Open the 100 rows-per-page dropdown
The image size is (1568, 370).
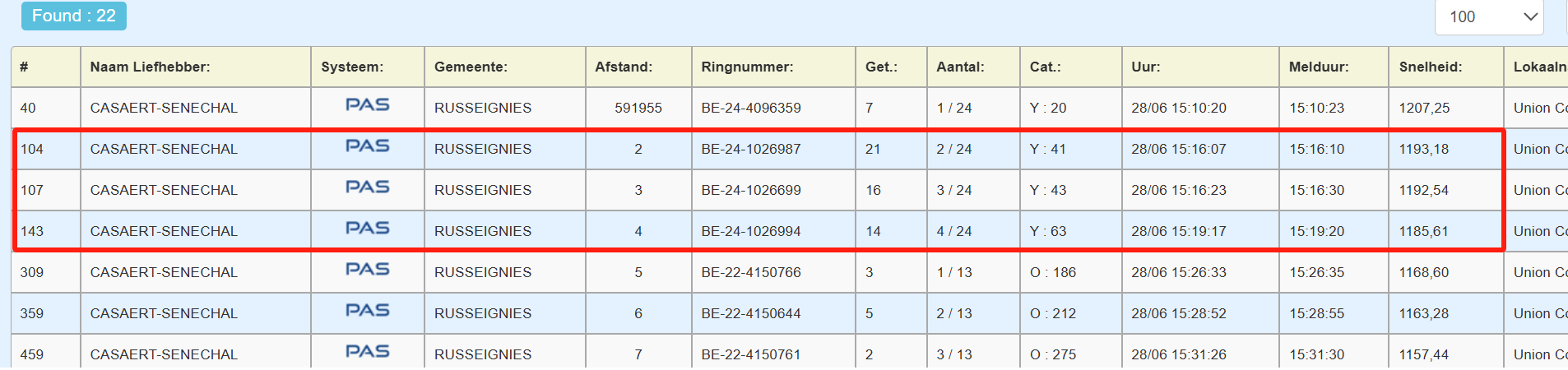point(1488,16)
